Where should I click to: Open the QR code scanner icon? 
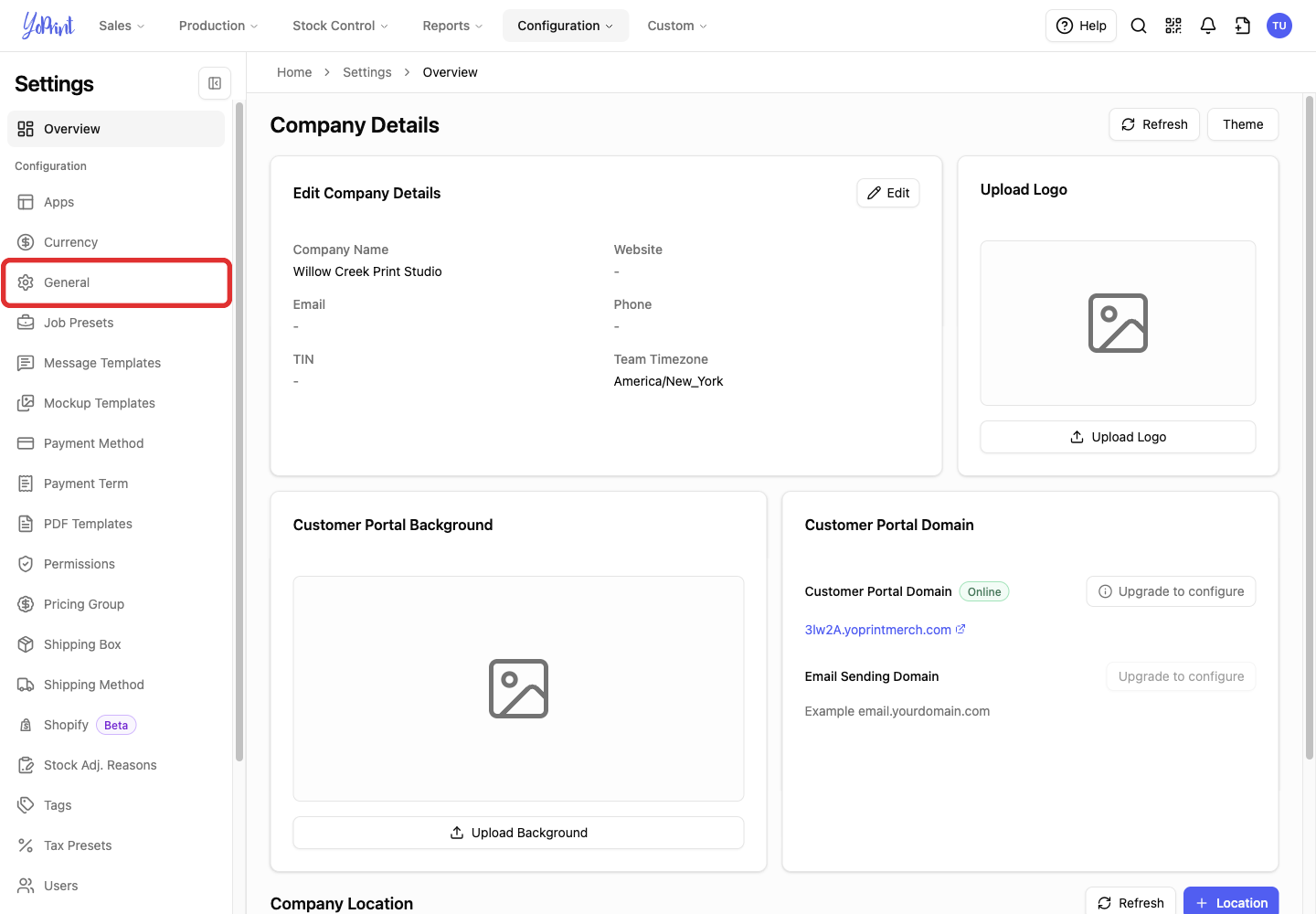tap(1173, 26)
